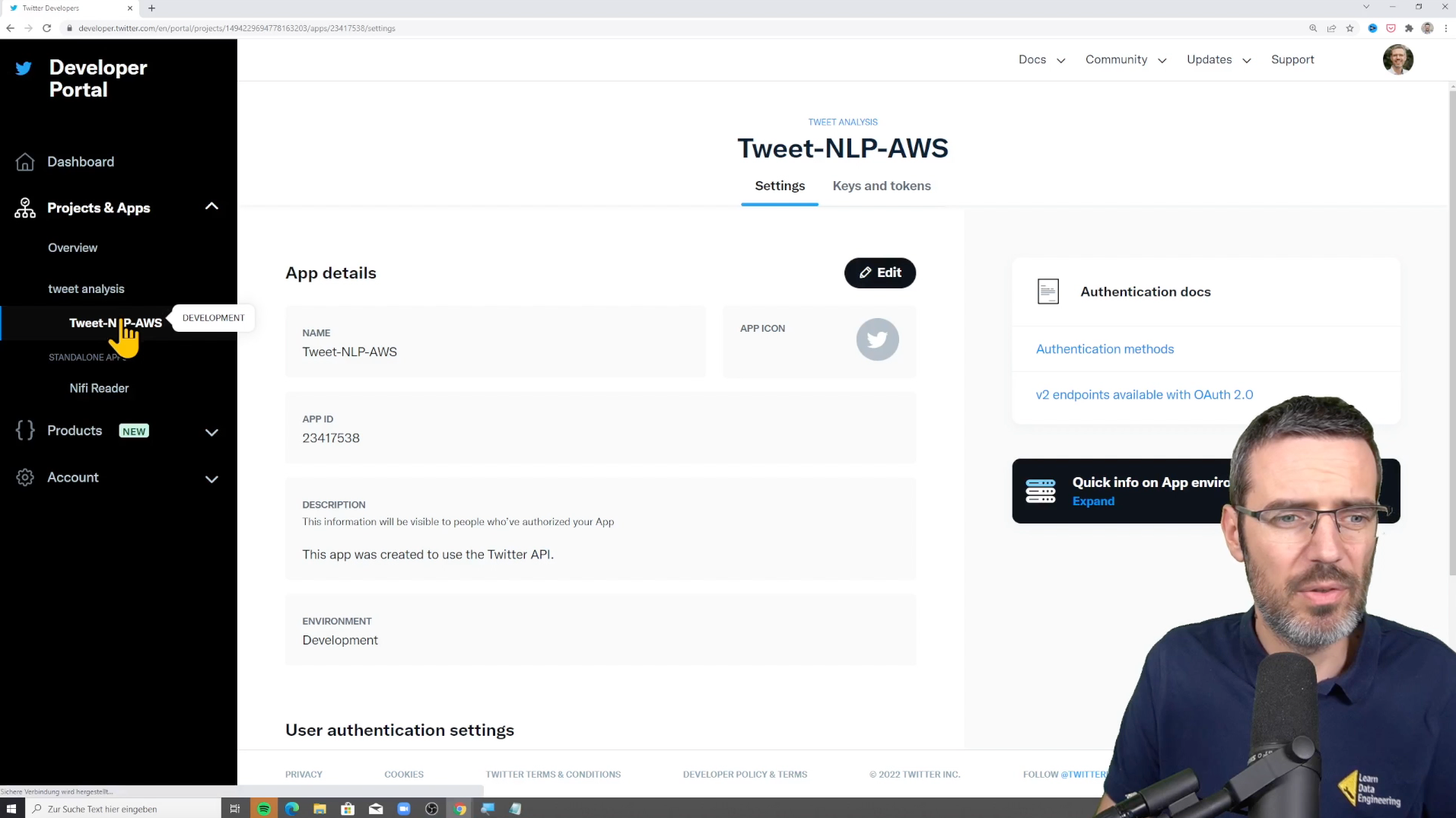Click the browser address bar URL

pos(237,28)
